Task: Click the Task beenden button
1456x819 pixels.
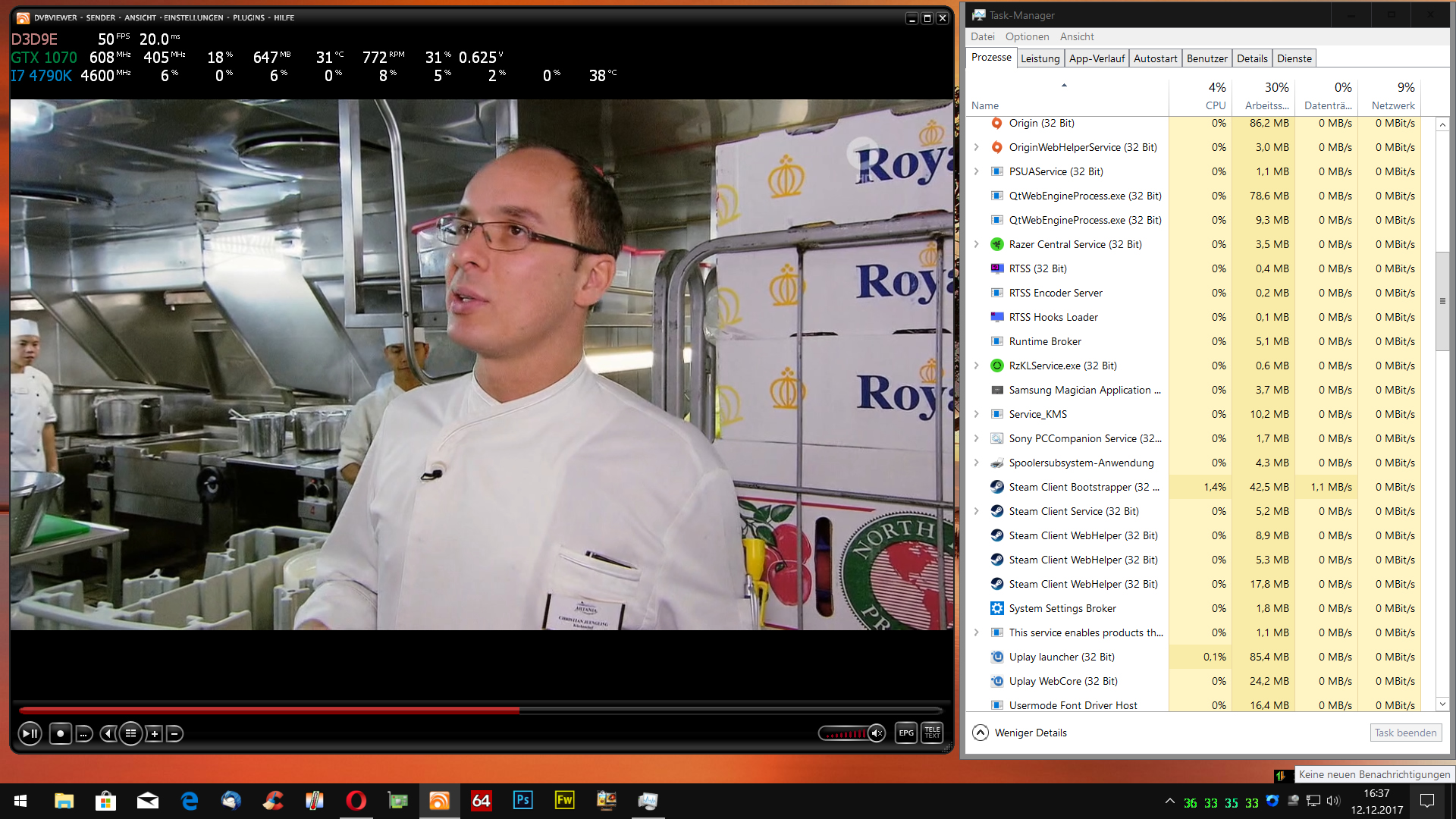Action: [x=1405, y=733]
